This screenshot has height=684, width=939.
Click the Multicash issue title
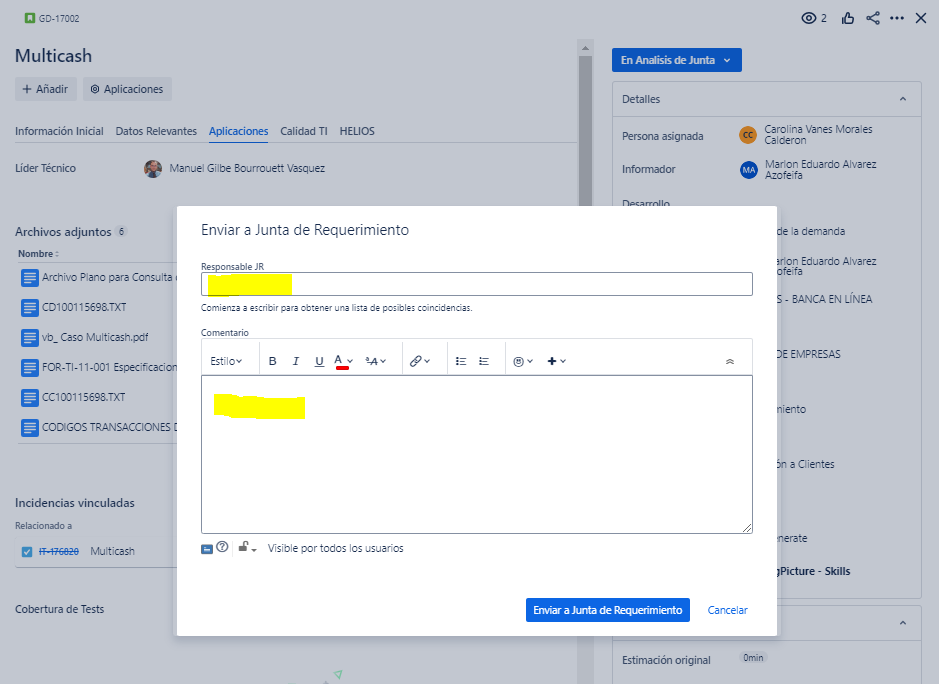click(x=53, y=56)
